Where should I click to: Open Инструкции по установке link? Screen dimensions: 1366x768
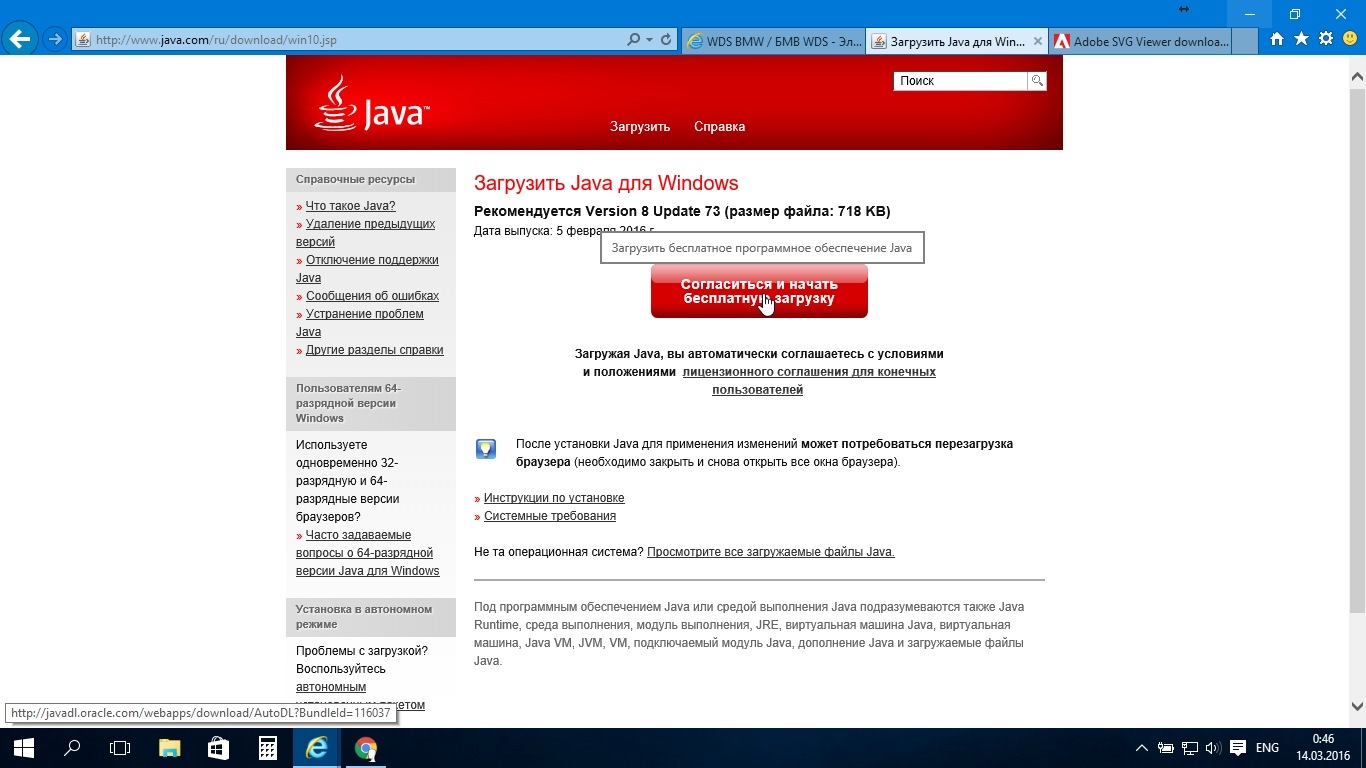coord(554,498)
